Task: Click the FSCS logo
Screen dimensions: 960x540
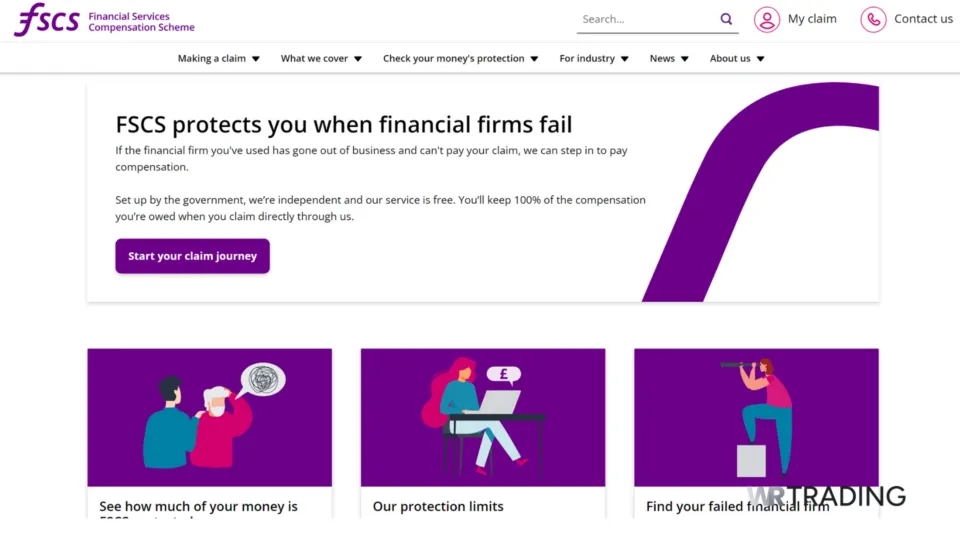Action: 47,19
